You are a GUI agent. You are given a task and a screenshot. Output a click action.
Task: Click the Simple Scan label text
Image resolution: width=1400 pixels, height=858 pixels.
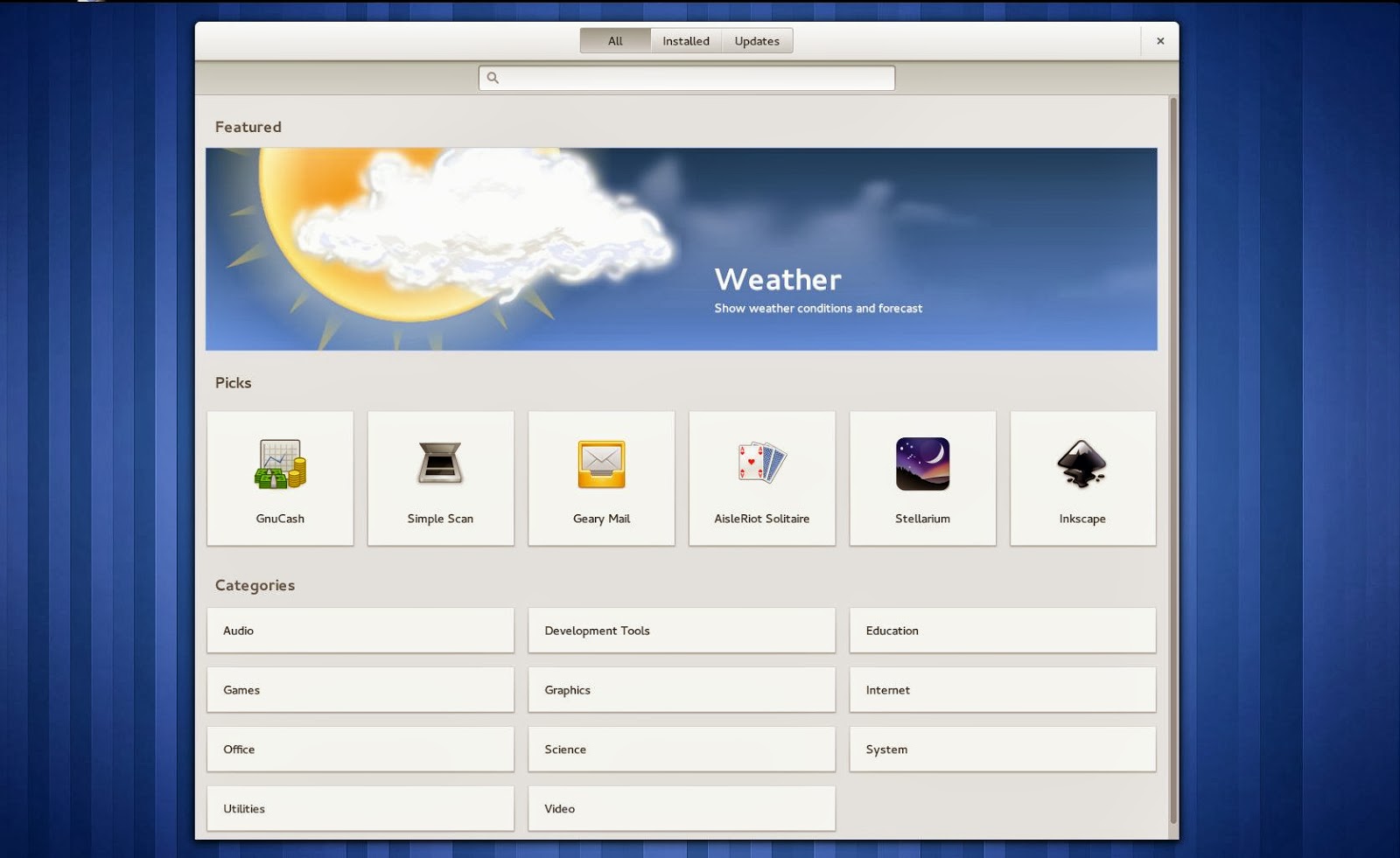click(x=440, y=519)
